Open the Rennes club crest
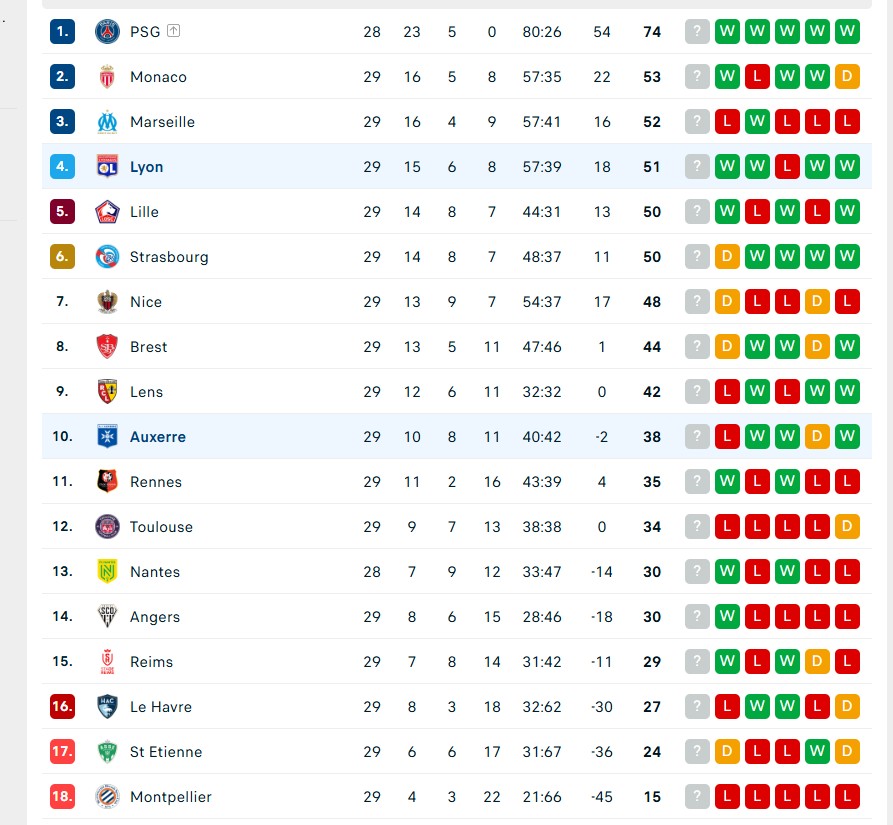The width and height of the screenshot is (893, 825). click(x=107, y=482)
